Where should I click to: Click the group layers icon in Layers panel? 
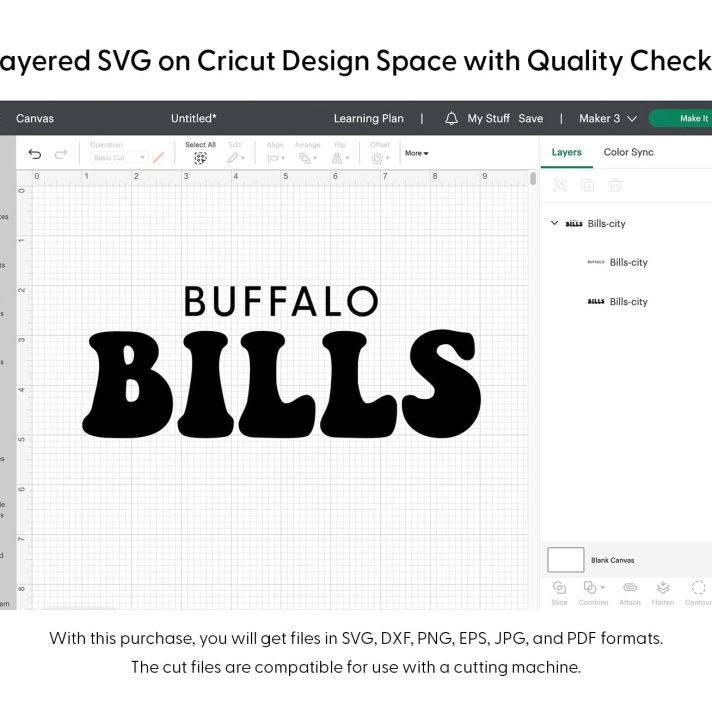pos(560,185)
